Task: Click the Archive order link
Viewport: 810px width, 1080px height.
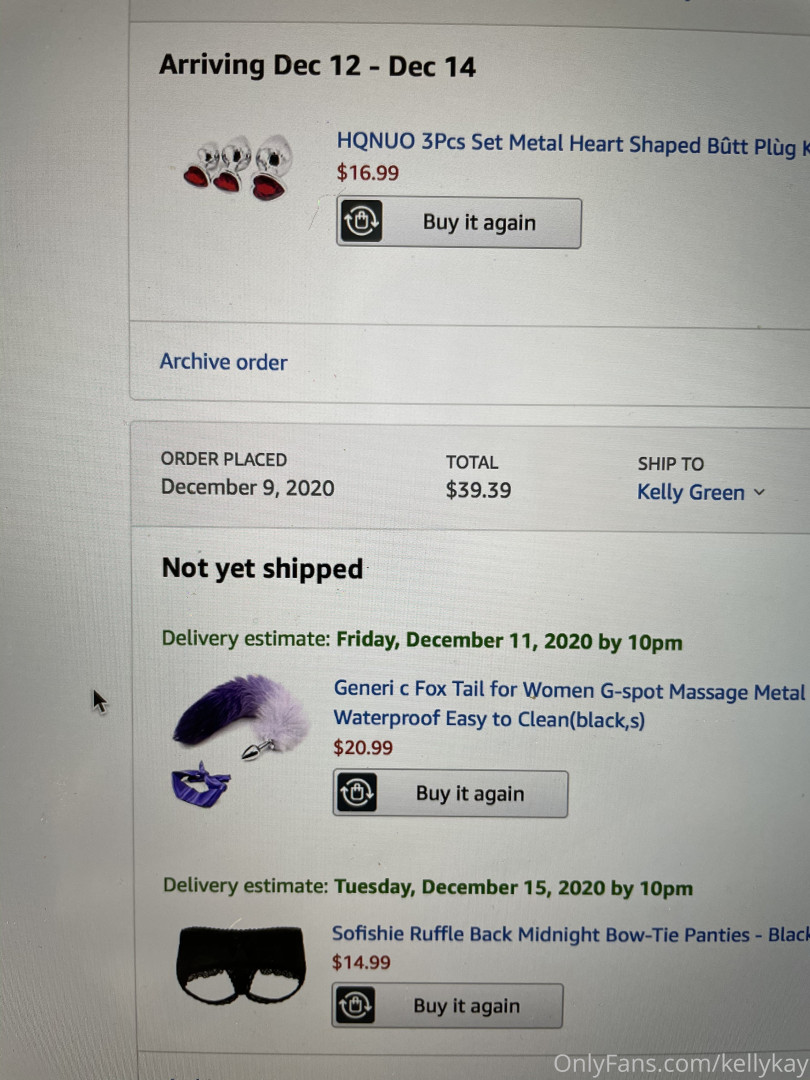Action: coord(223,362)
